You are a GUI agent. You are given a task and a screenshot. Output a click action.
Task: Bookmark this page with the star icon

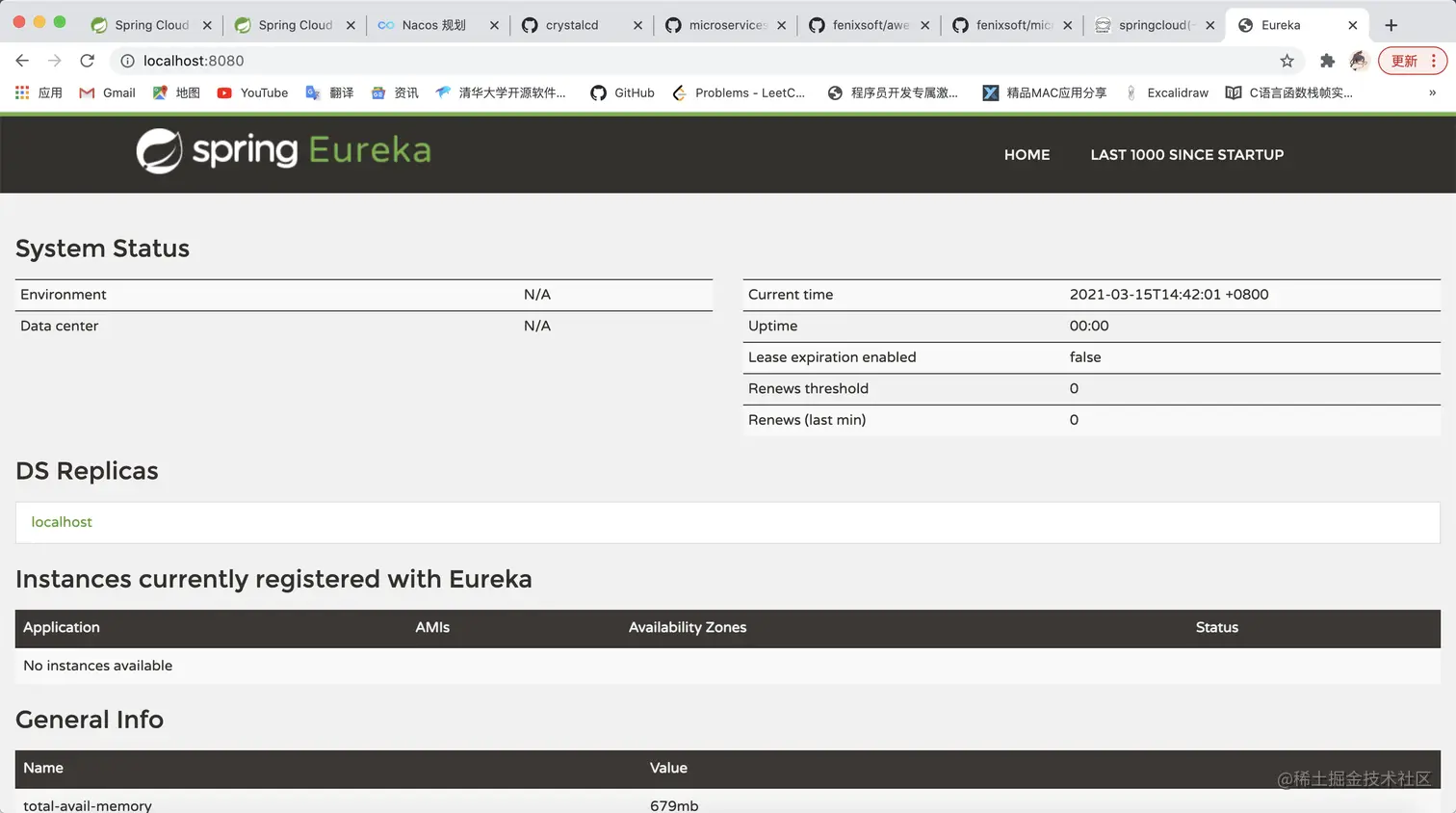(x=1287, y=61)
